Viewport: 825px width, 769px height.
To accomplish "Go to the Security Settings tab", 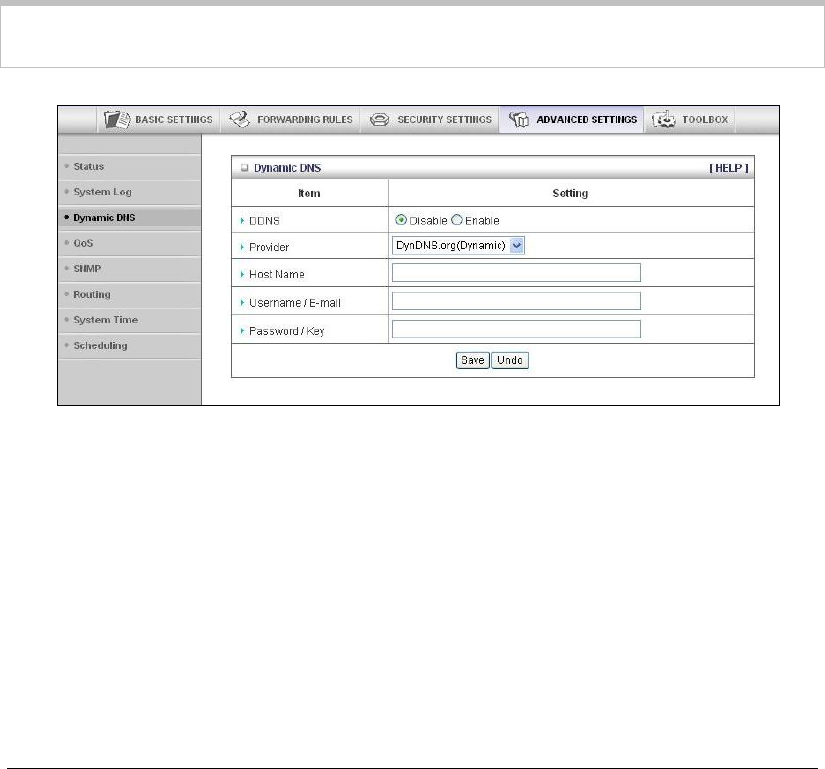I will [430, 120].
